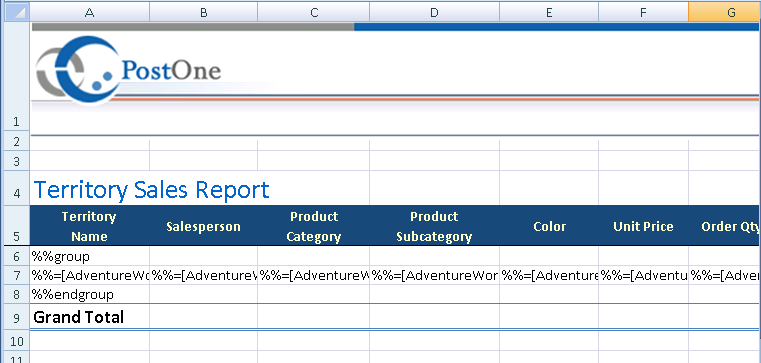Click the Select All corner button
The height and width of the screenshot is (363, 761).
[16, 12]
